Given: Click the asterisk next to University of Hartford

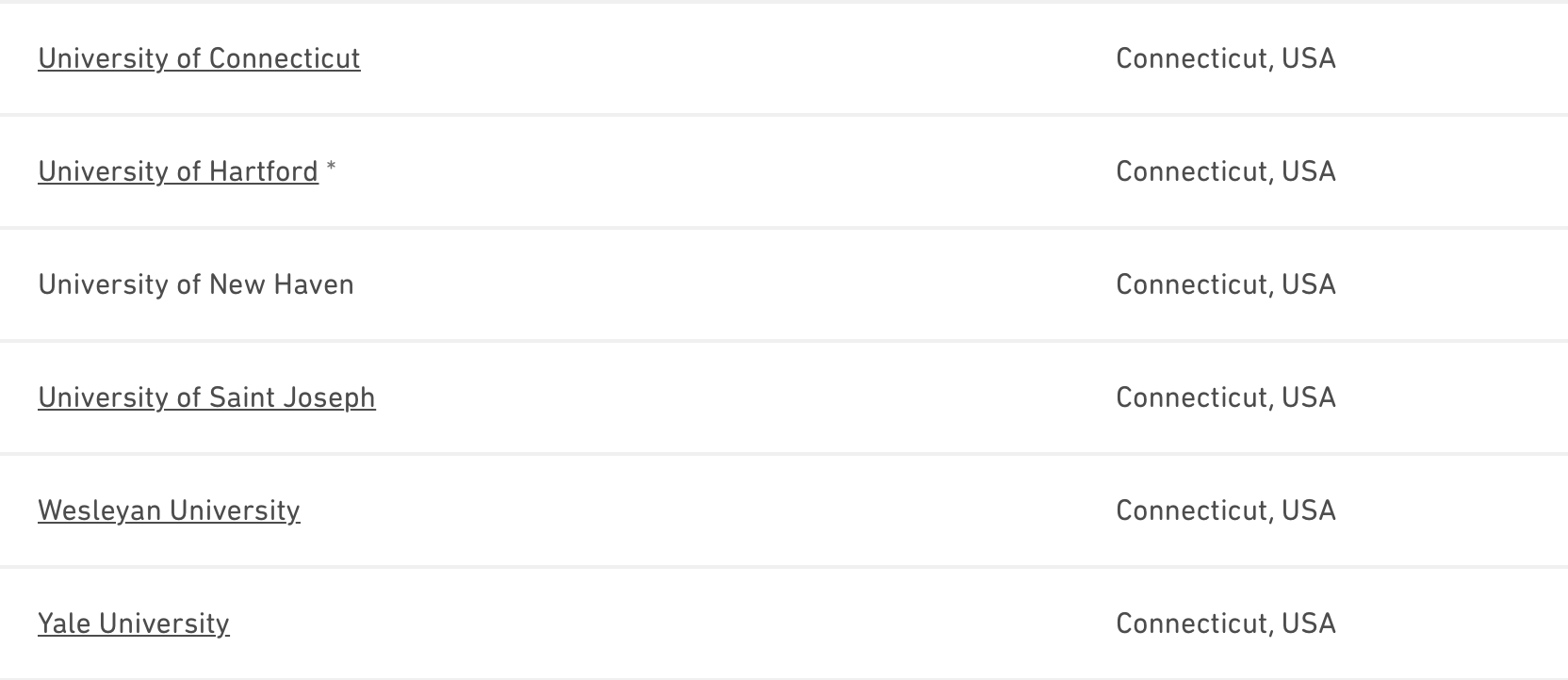Looking at the screenshot, I should [331, 170].
